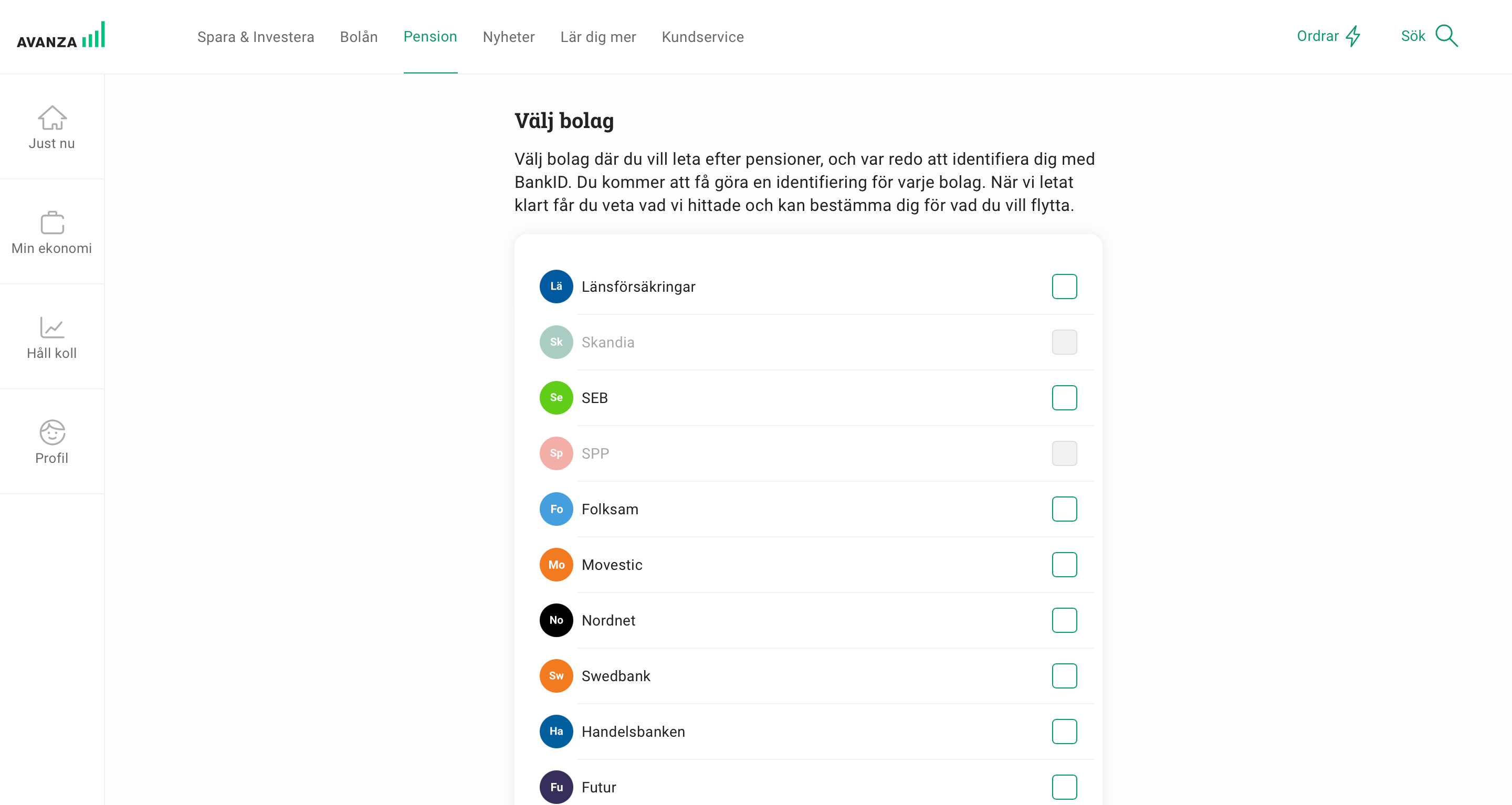Enable the Swedbank checkbox
This screenshot has height=805, width=1512.
[x=1064, y=676]
